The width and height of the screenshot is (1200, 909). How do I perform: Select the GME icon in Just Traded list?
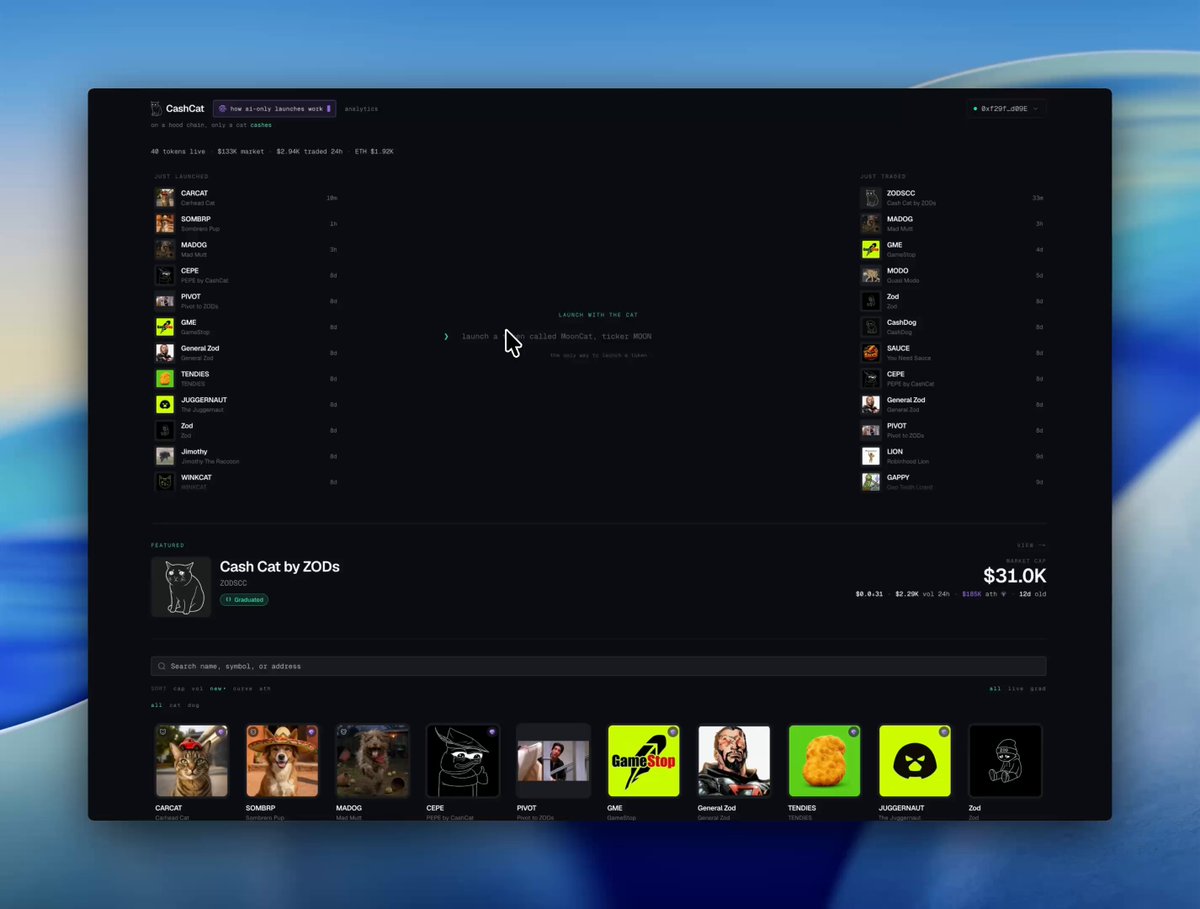871,249
